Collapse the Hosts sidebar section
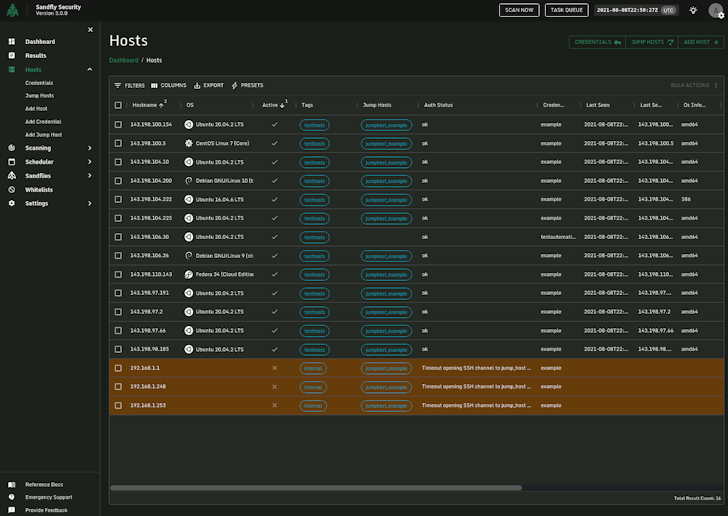 [90, 70]
